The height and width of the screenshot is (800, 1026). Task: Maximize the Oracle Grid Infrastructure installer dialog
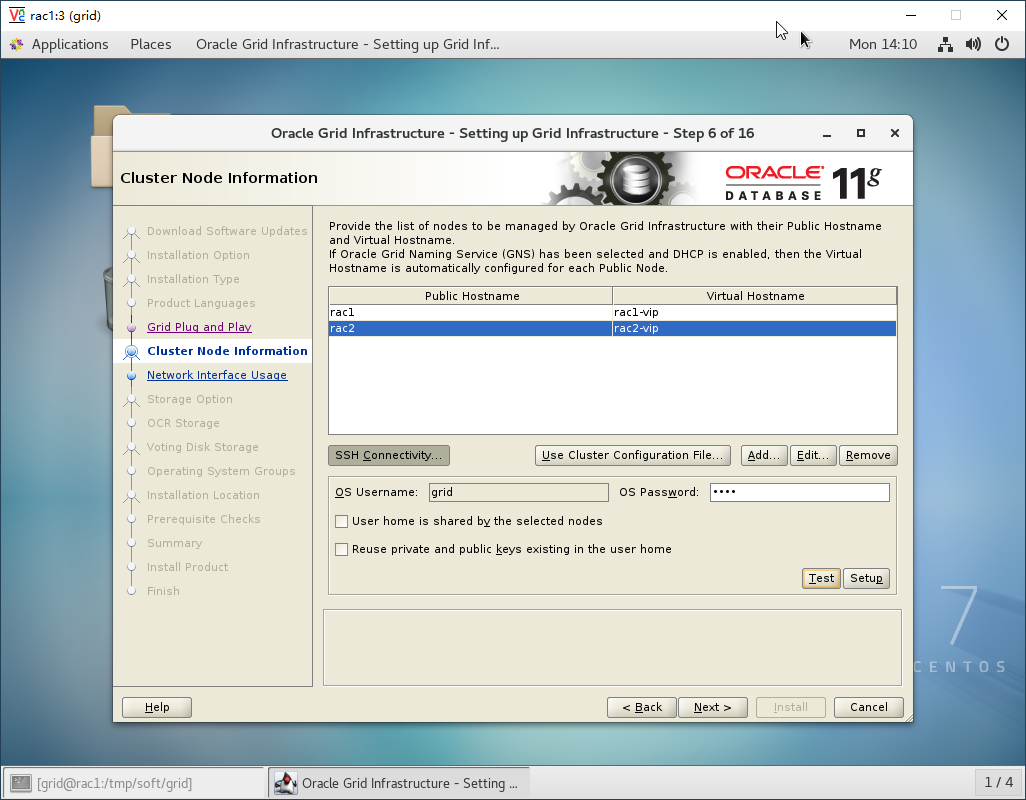click(861, 133)
